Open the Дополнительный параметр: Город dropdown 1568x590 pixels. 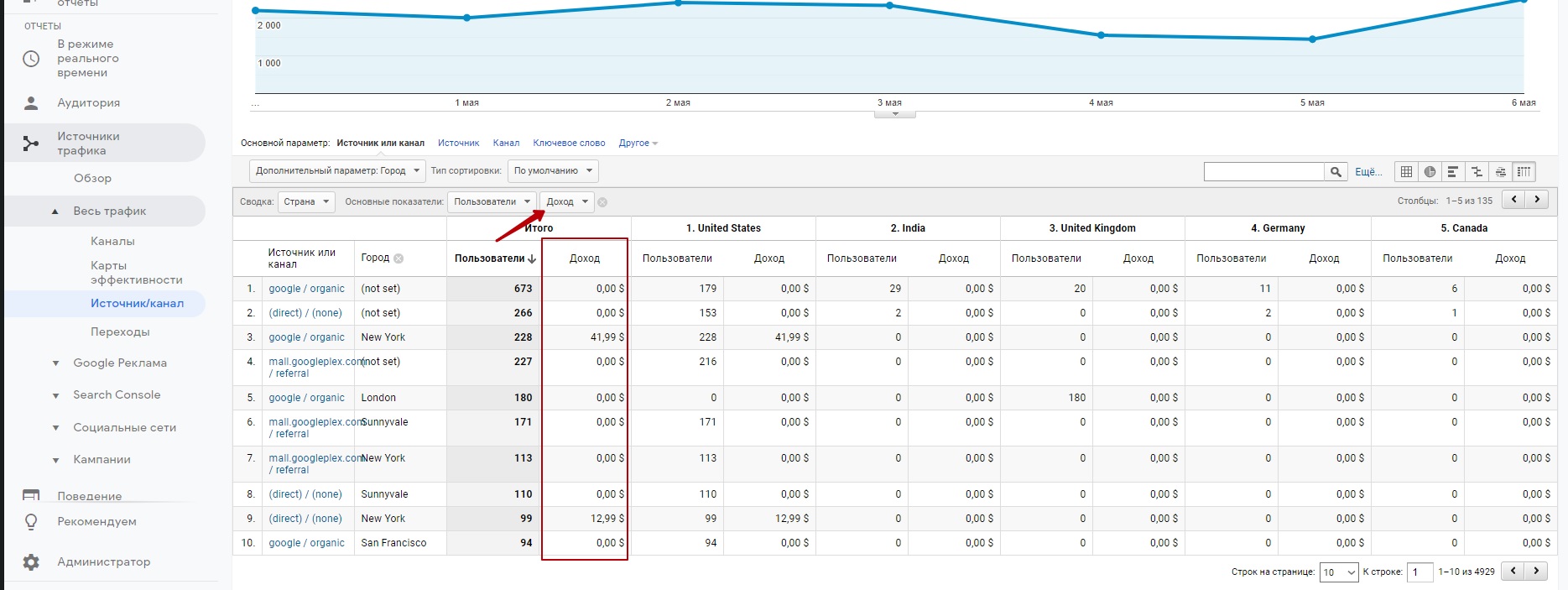337,171
